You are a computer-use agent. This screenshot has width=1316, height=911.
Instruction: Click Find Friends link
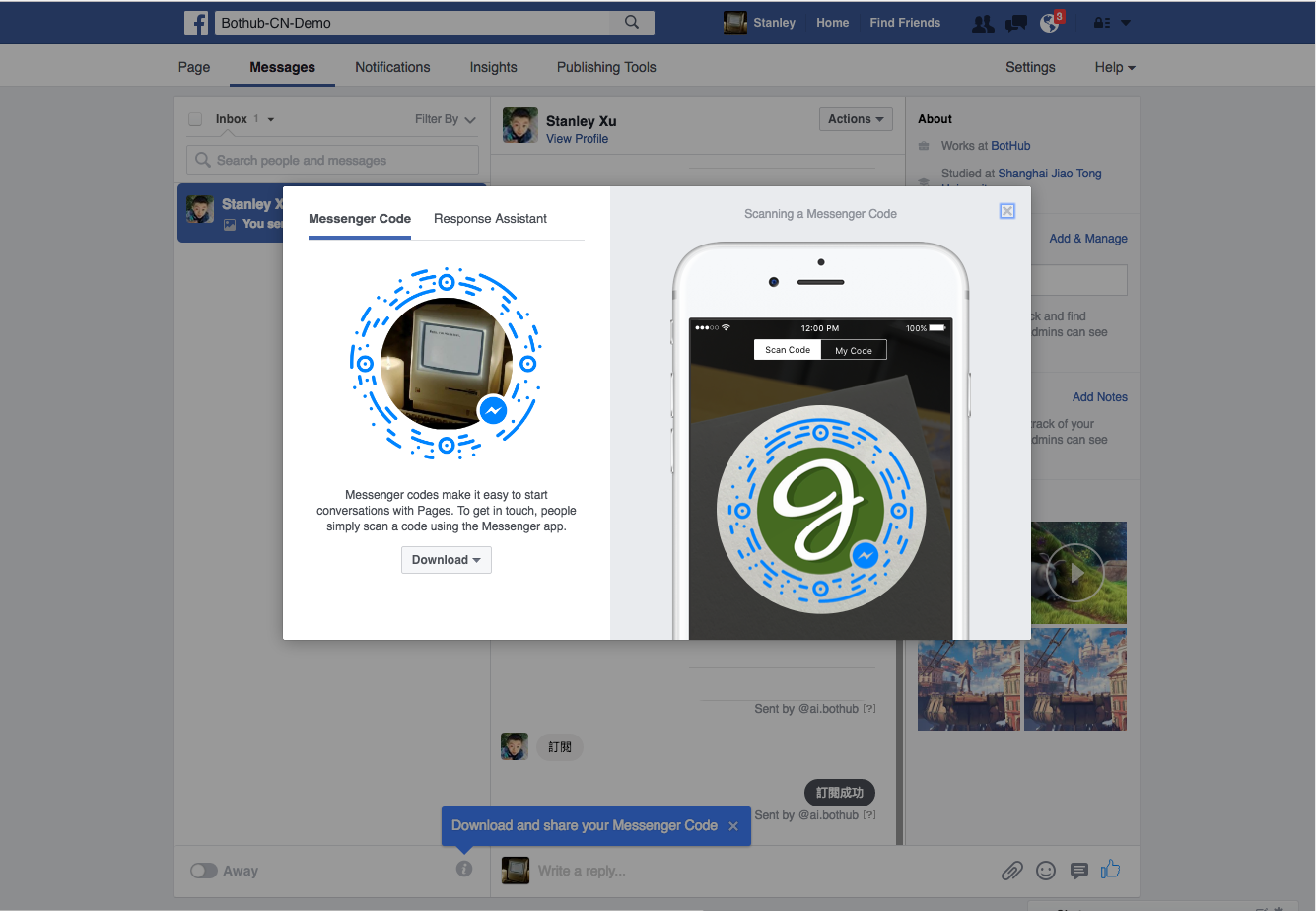click(x=905, y=23)
